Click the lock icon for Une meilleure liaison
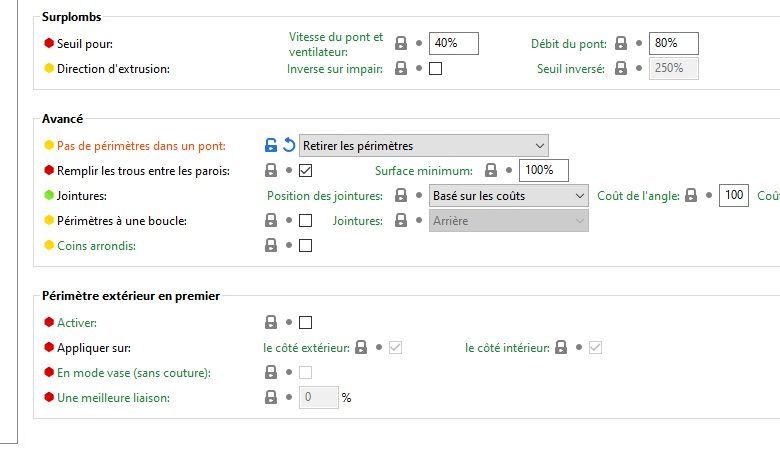 coord(271,397)
